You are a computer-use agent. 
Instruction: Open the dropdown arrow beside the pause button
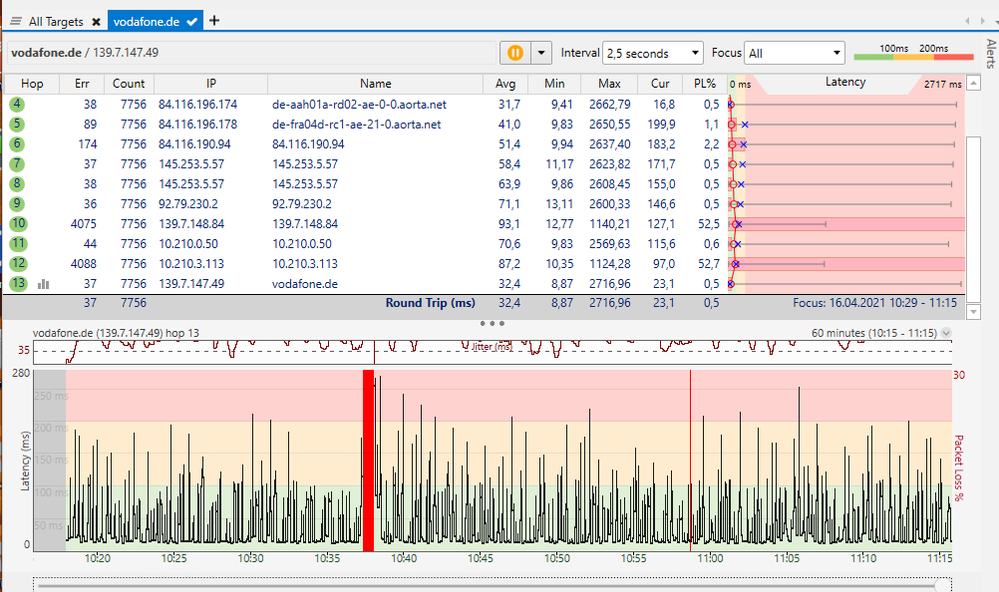pos(541,53)
